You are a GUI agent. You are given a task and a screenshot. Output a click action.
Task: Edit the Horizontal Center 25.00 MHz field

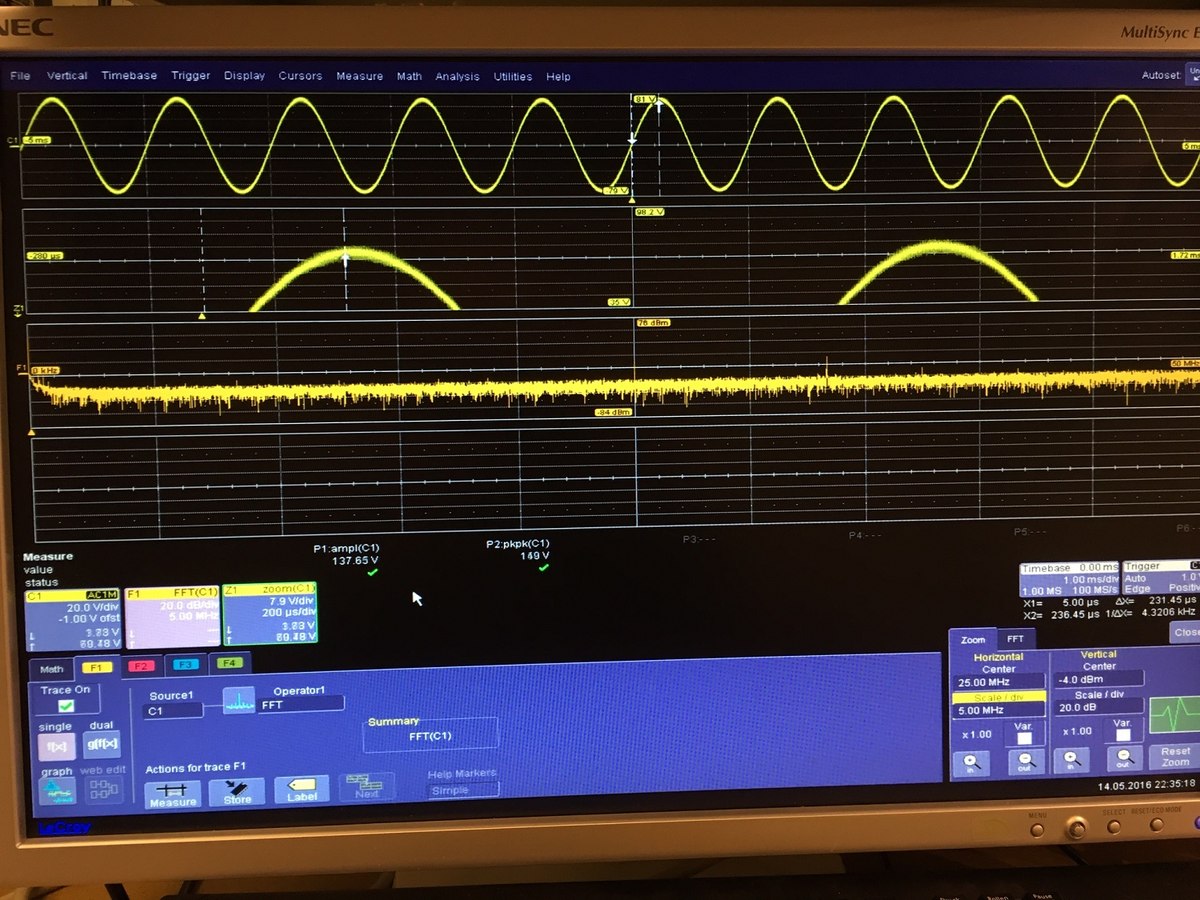(x=998, y=682)
